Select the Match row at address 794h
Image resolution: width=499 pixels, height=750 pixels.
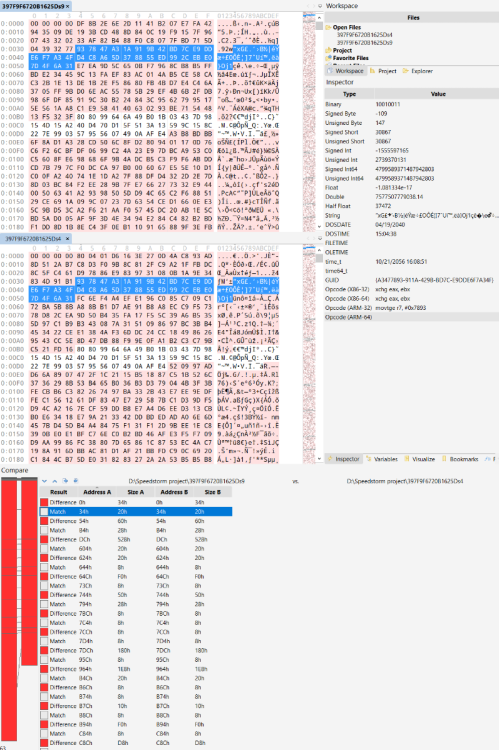135,604
